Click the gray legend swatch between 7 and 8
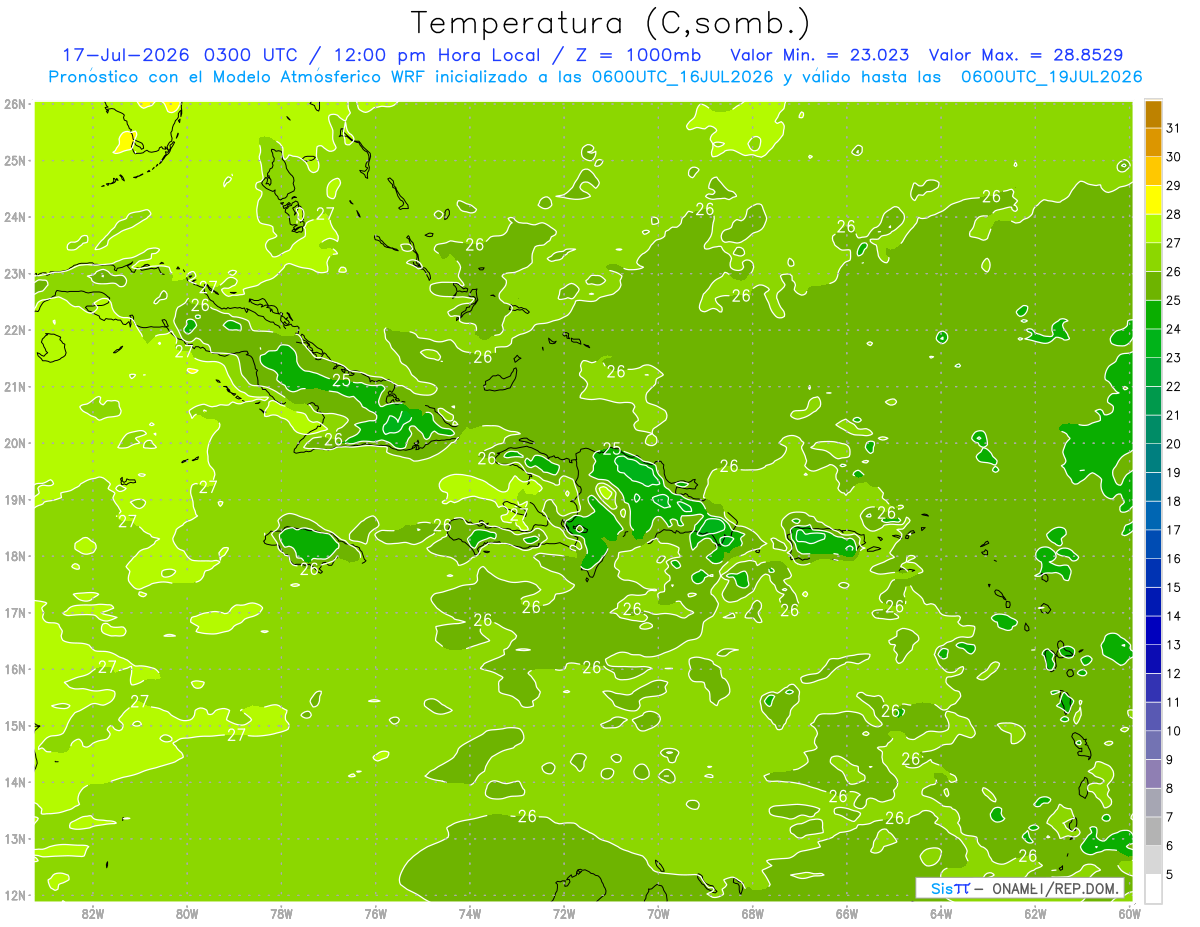Screen dimensions: 1200x927 tap(1154, 802)
